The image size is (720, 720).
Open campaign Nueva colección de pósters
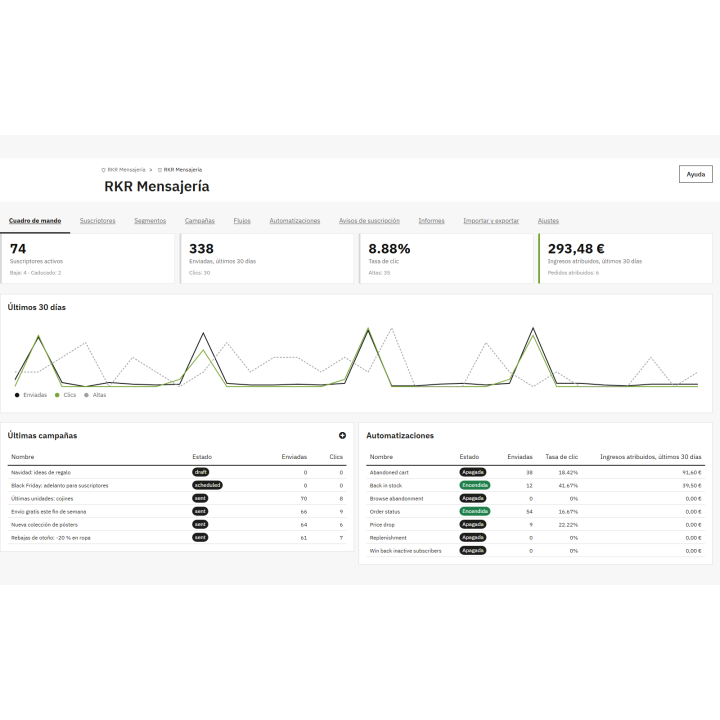tap(45, 524)
